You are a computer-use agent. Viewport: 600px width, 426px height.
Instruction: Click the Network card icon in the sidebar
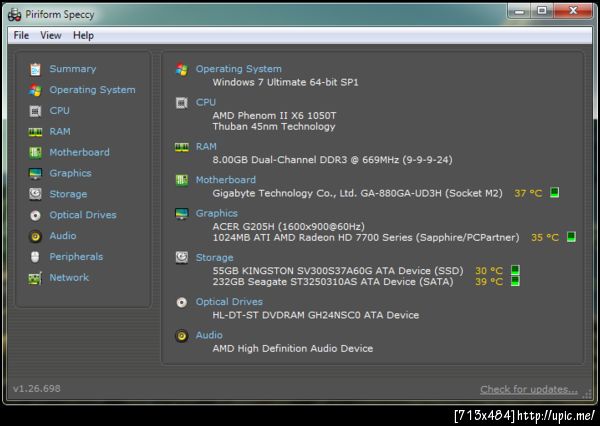coord(35,278)
